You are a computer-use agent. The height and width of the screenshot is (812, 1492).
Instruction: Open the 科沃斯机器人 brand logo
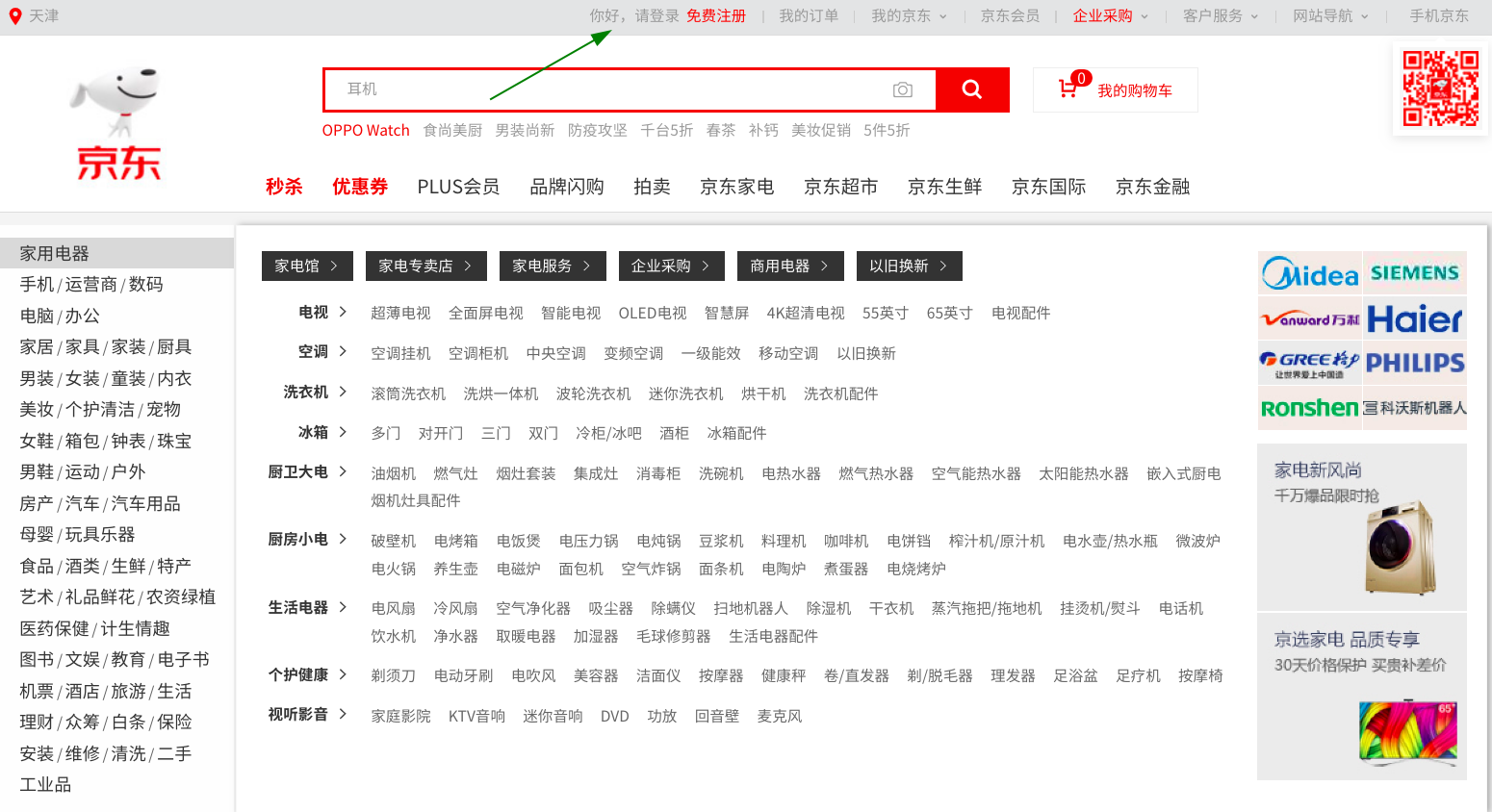click(x=1415, y=408)
